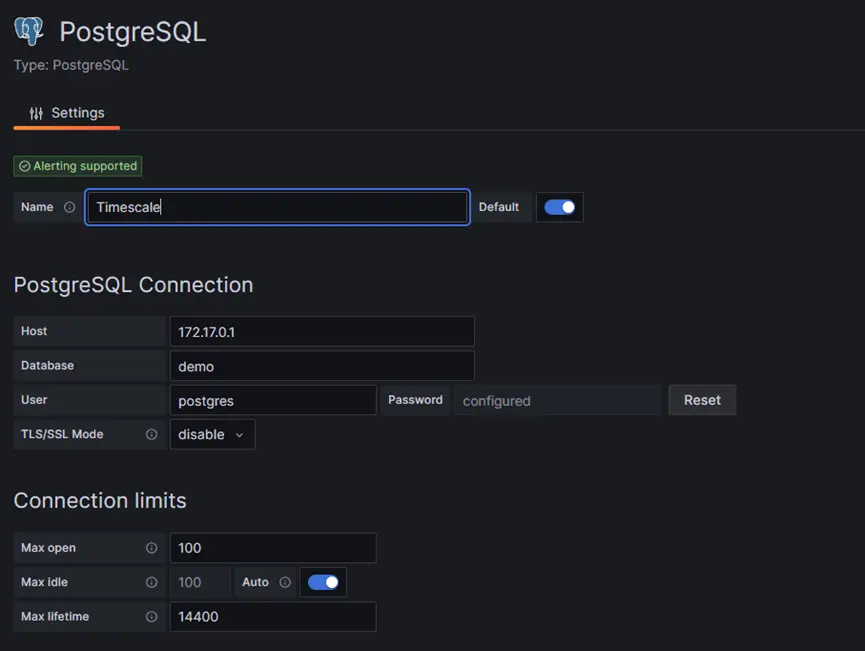Screen dimensions: 865x651
Task: Click the Host input field
Action: [x=321, y=331]
